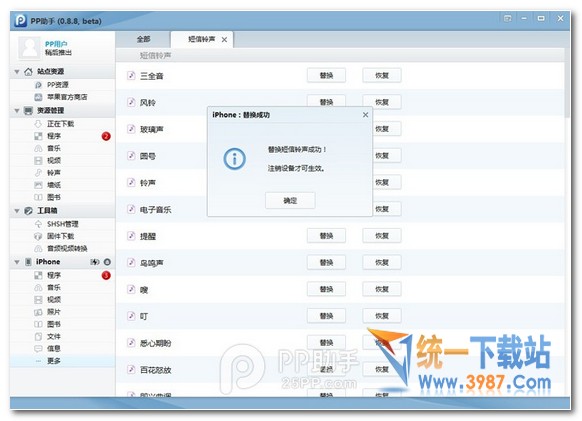582x421 pixels.
Task: Close the 替换成功 dialog
Action: click(365, 115)
